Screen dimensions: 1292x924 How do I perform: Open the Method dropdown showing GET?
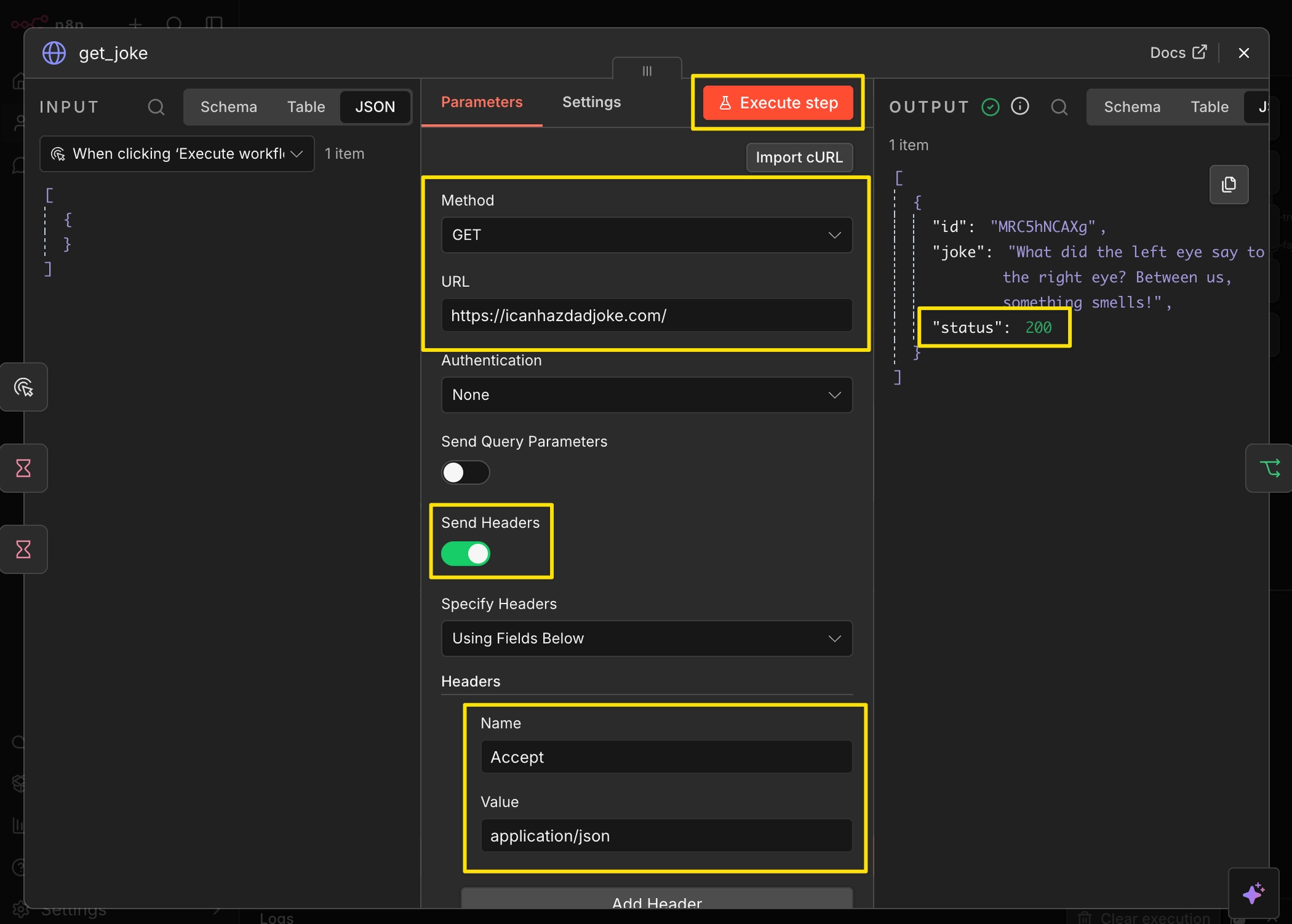[x=647, y=235]
